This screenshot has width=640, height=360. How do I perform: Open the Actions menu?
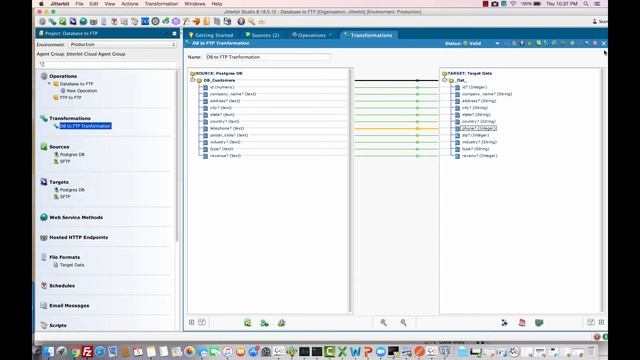pyautogui.click(x=130, y=4)
